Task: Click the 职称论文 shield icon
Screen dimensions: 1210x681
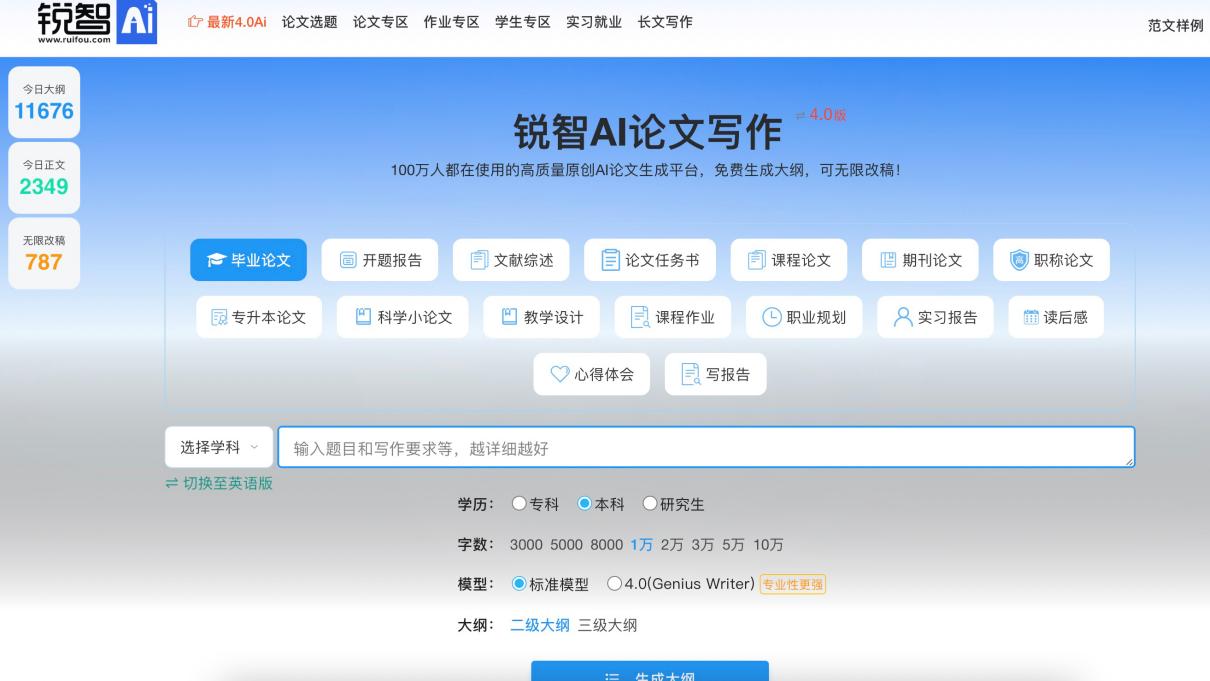Action: 1019,260
